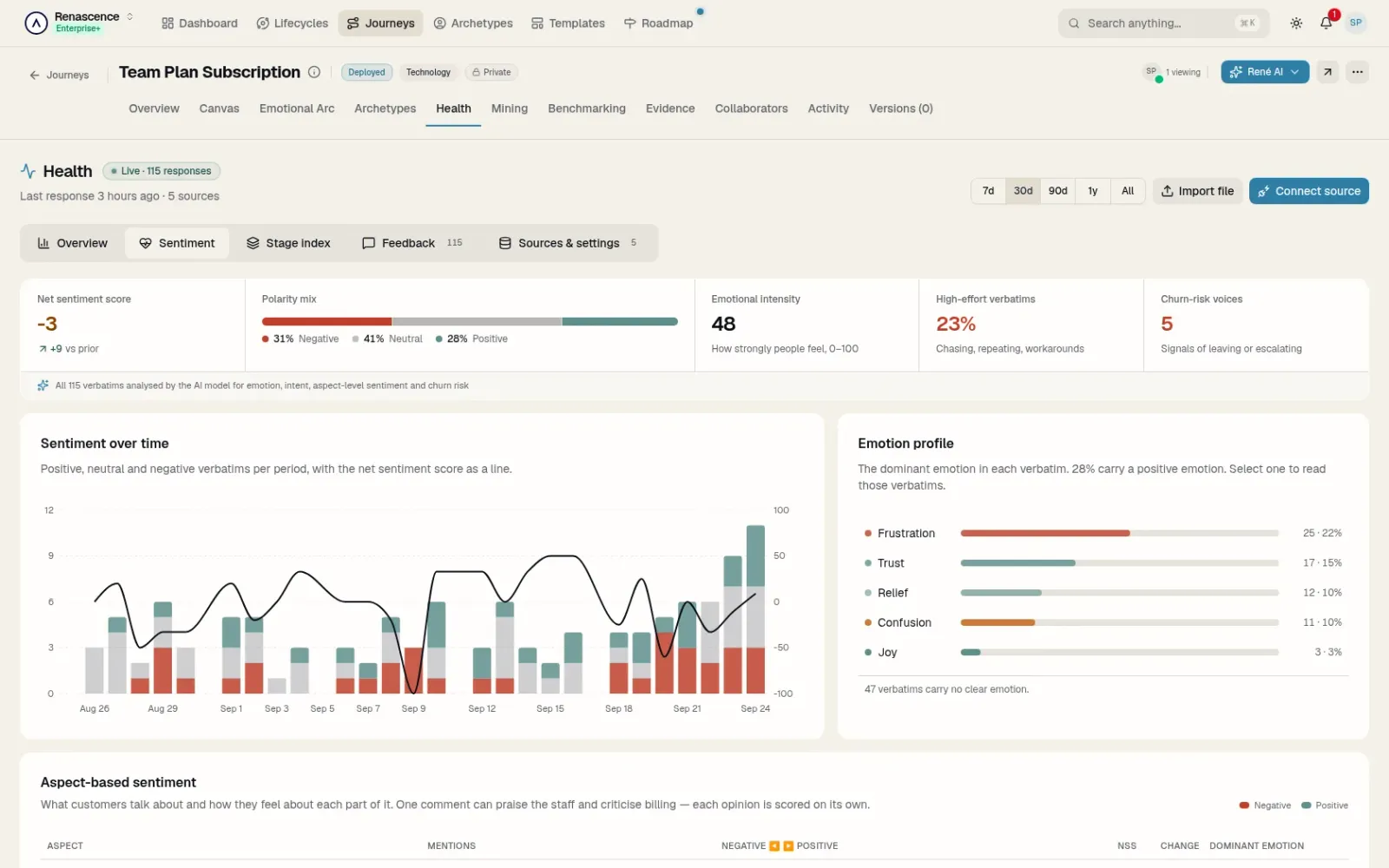Open Sources & settings sub-tab
Screen dimensions: 1389x868
(x=568, y=243)
